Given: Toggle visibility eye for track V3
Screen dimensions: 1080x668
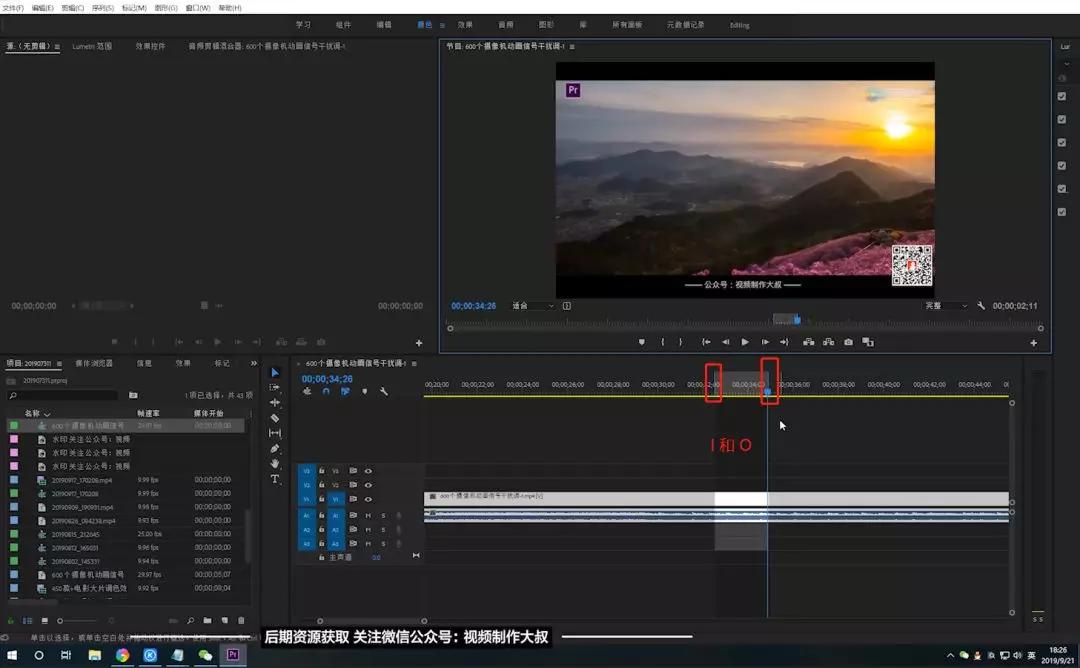Looking at the screenshot, I should pos(368,471).
